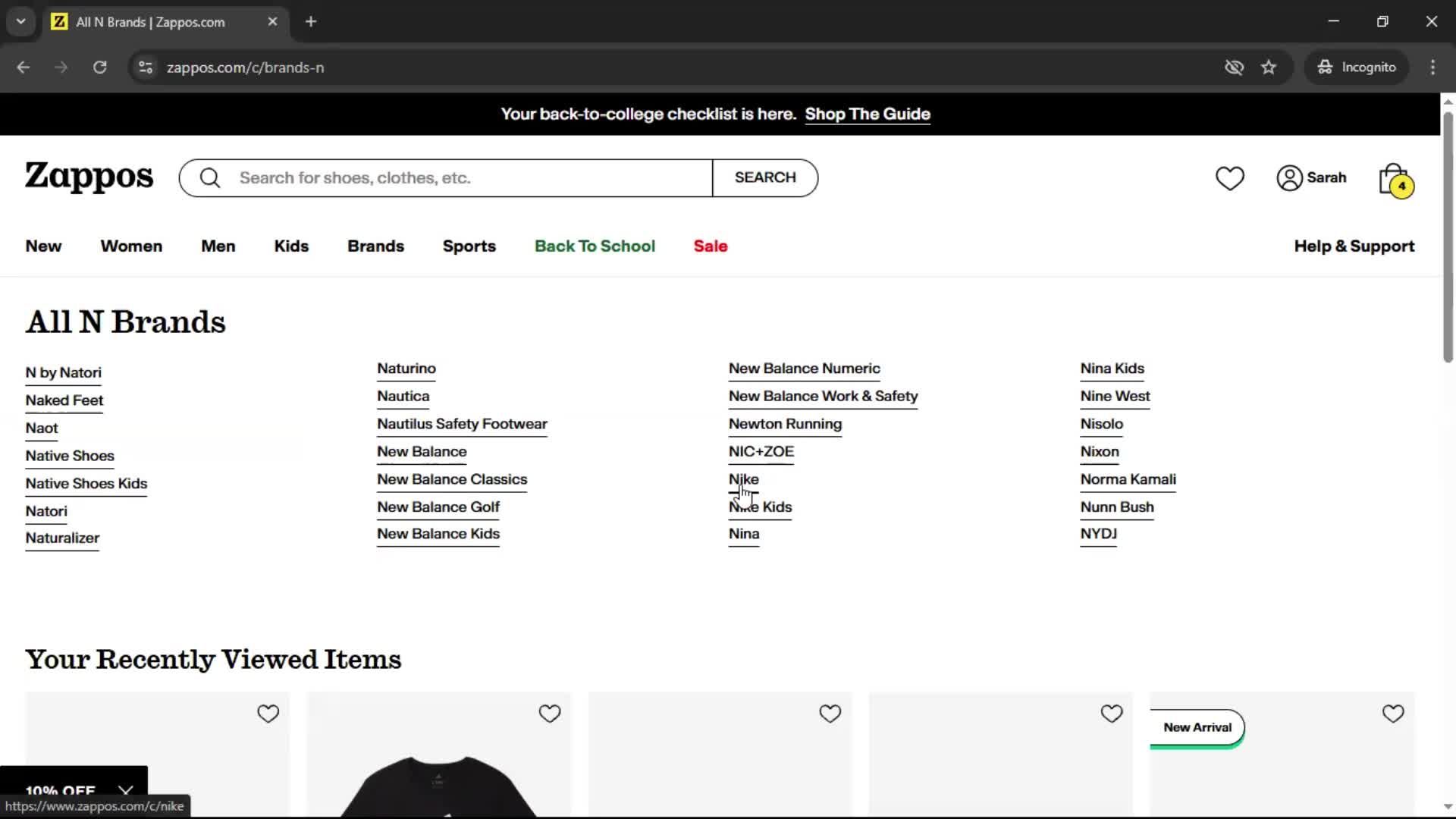Image resolution: width=1456 pixels, height=819 pixels.
Task: Click the New Arrival badge
Action: point(1197,728)
